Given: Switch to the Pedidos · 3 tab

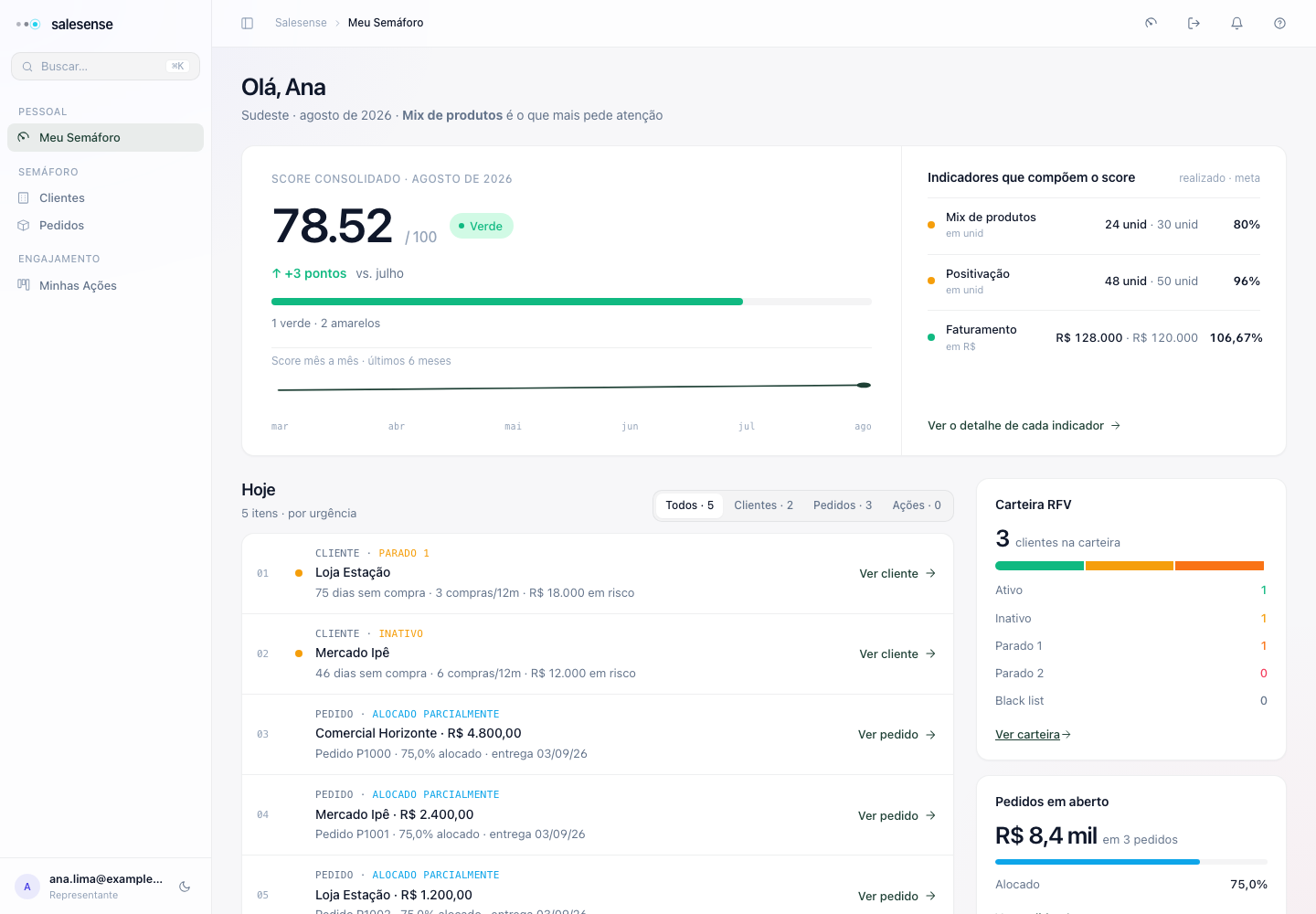Looking at the screenshot, I should click(x=843, y=505).
